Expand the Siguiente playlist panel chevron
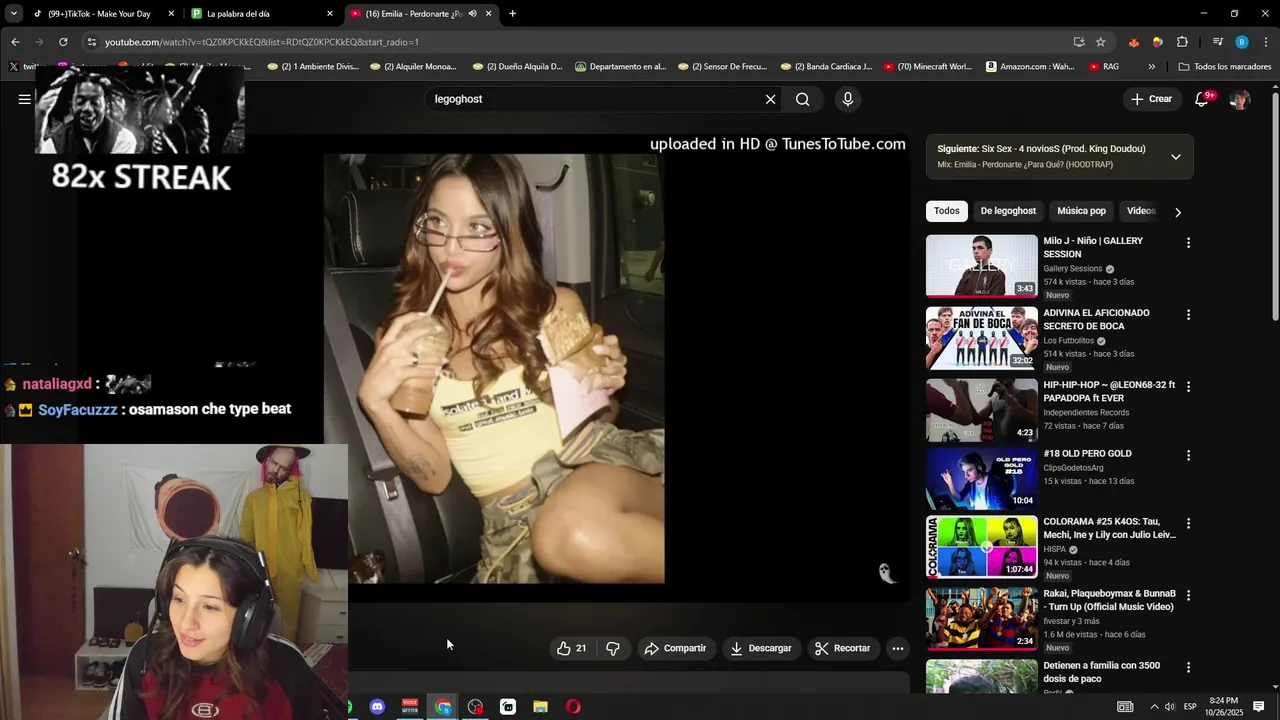 pos(1176,157)
